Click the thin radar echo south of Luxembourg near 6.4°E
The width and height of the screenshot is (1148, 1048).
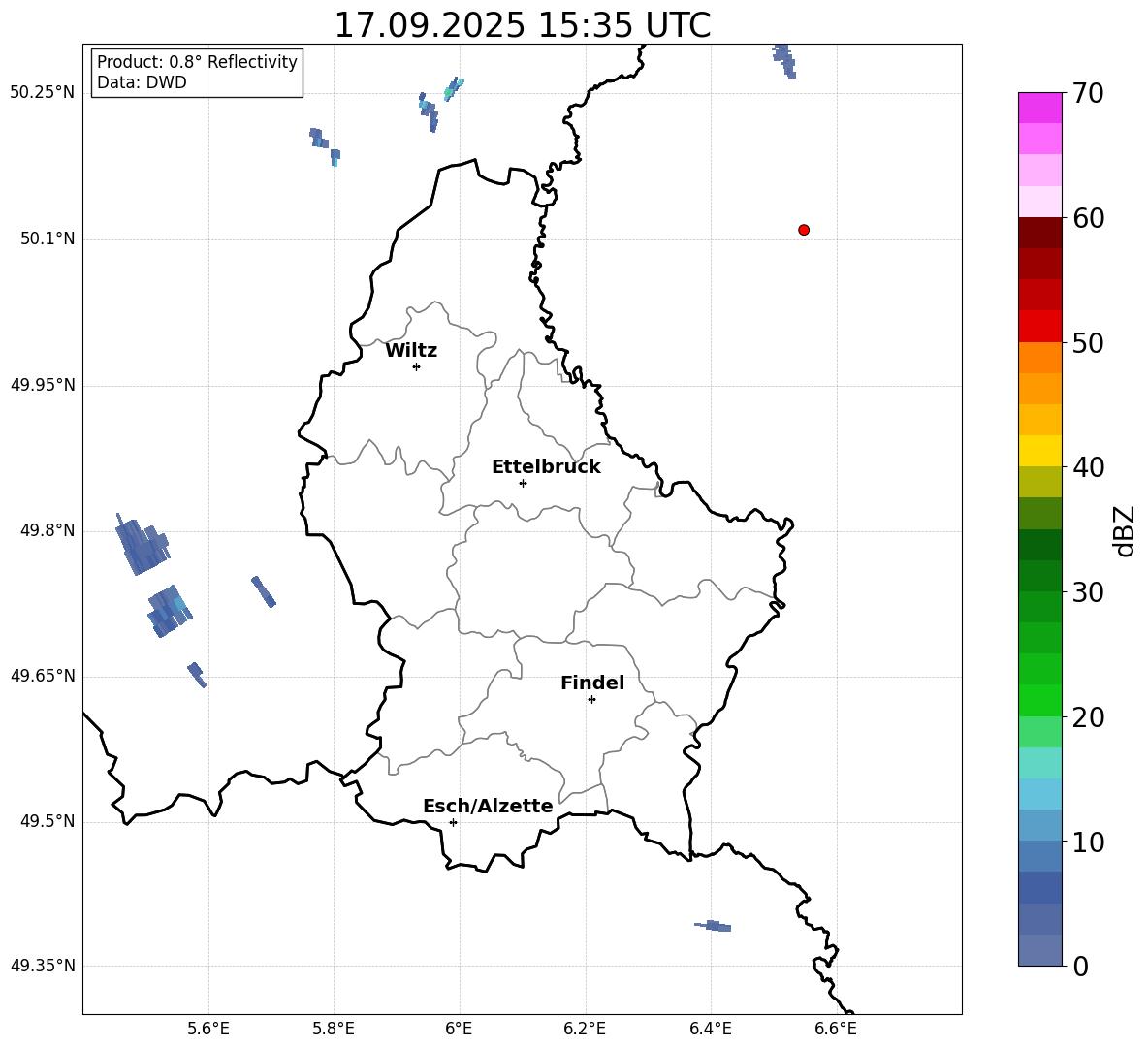tap(713, 926)
